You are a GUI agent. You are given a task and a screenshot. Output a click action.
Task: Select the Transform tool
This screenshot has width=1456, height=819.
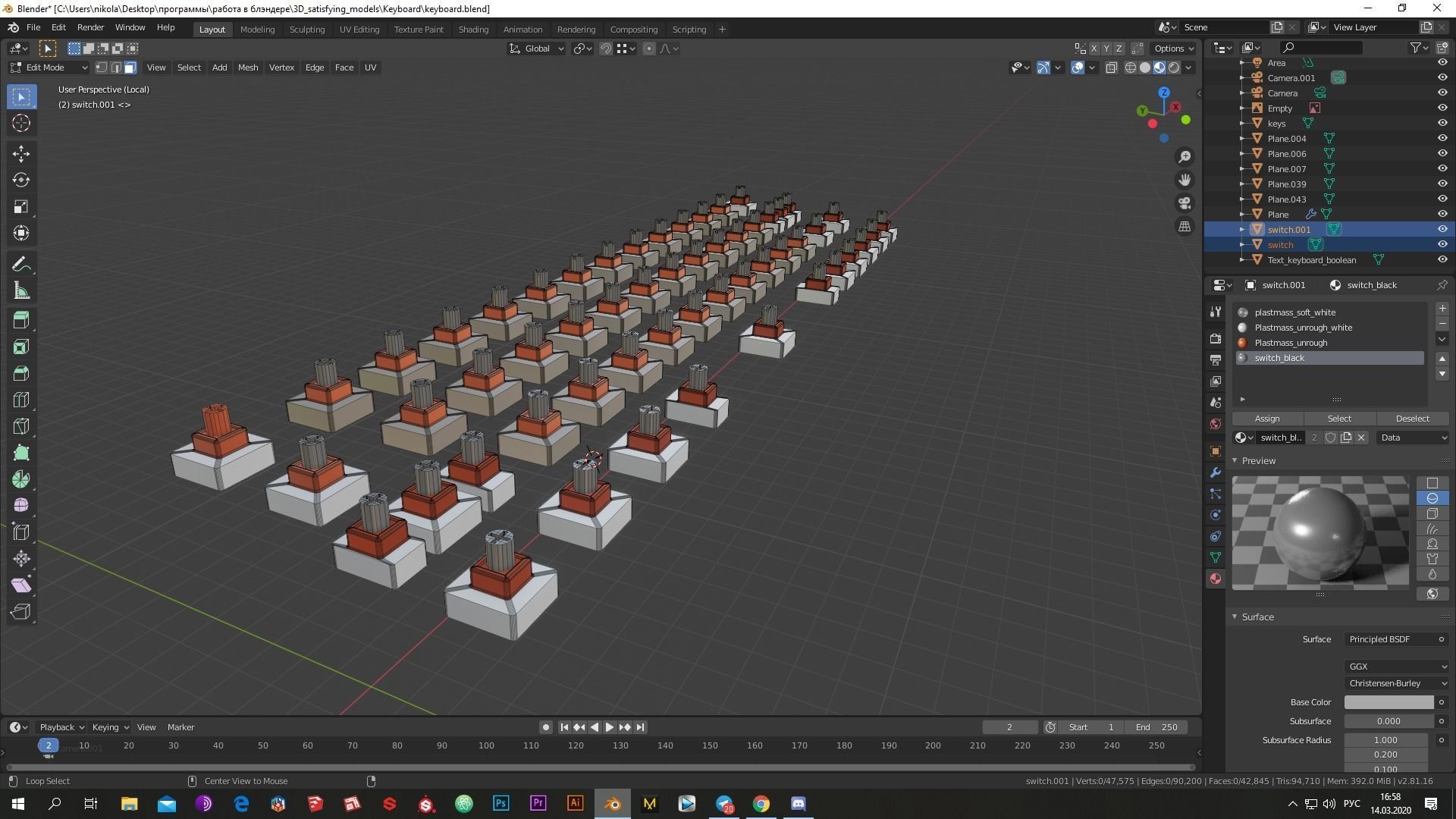(21, 234)
